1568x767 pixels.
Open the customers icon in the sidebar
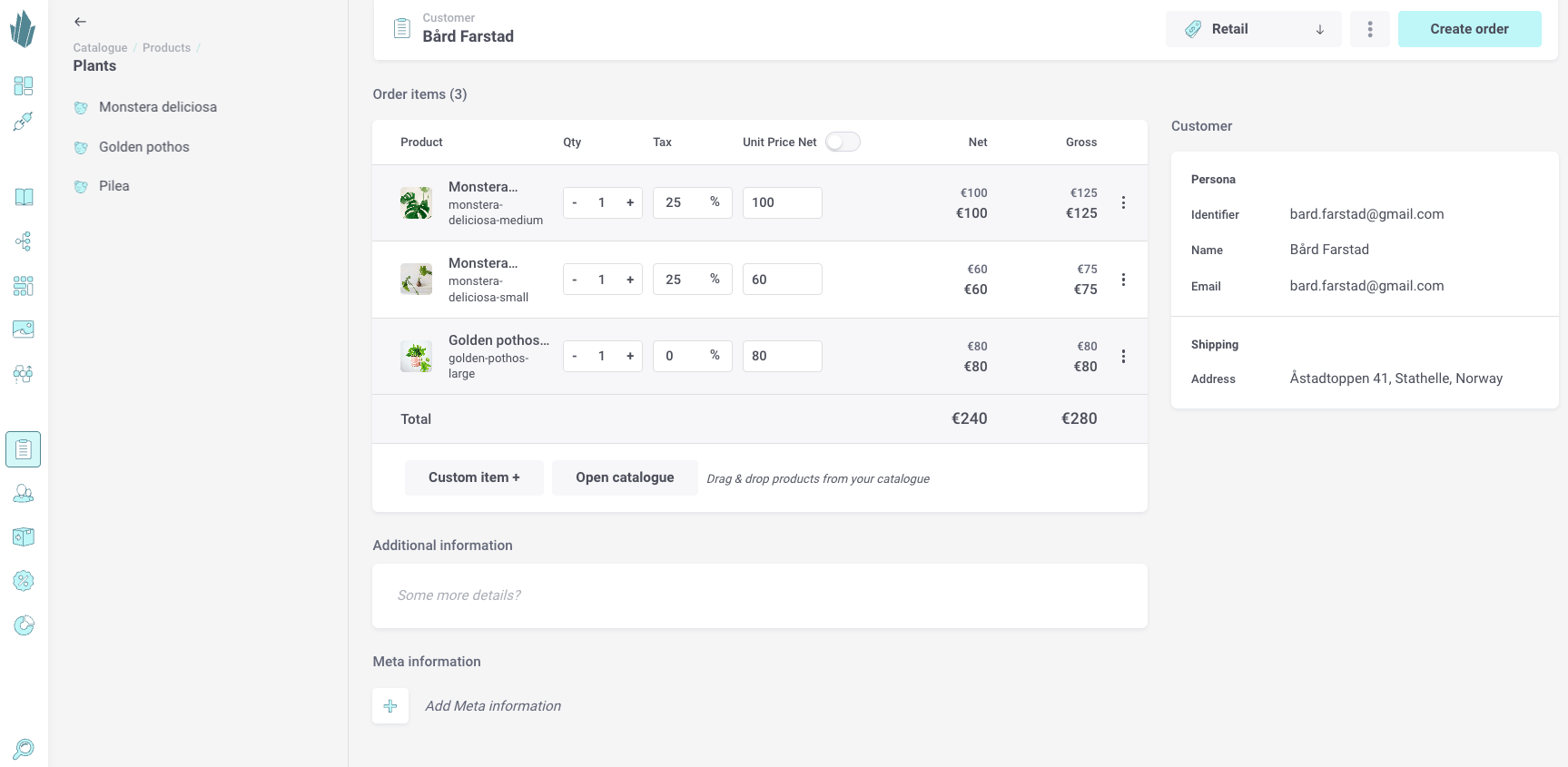[24, 494]
